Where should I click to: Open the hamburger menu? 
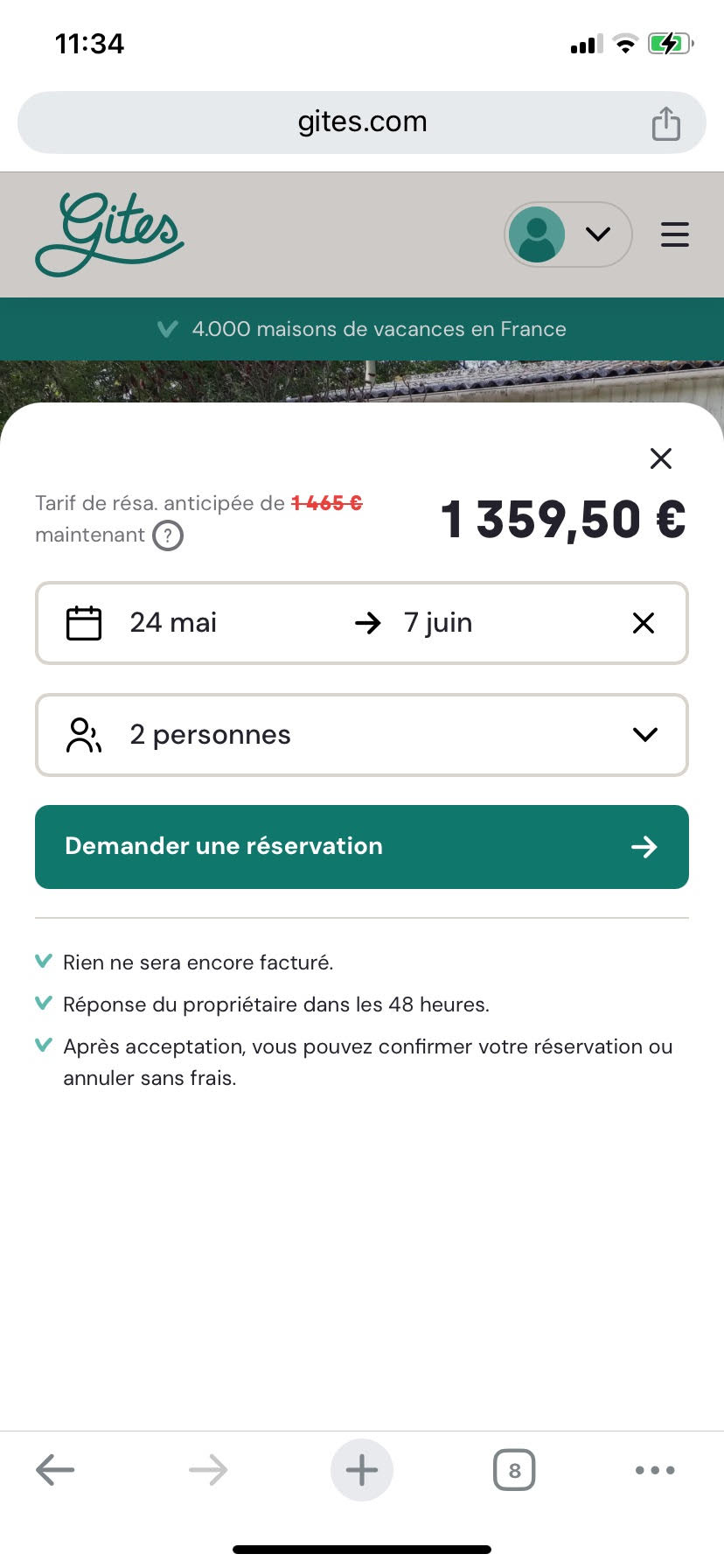[674, 234]
